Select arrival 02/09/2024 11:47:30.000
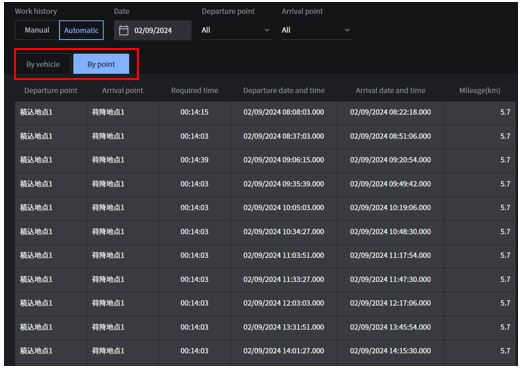 390,280
